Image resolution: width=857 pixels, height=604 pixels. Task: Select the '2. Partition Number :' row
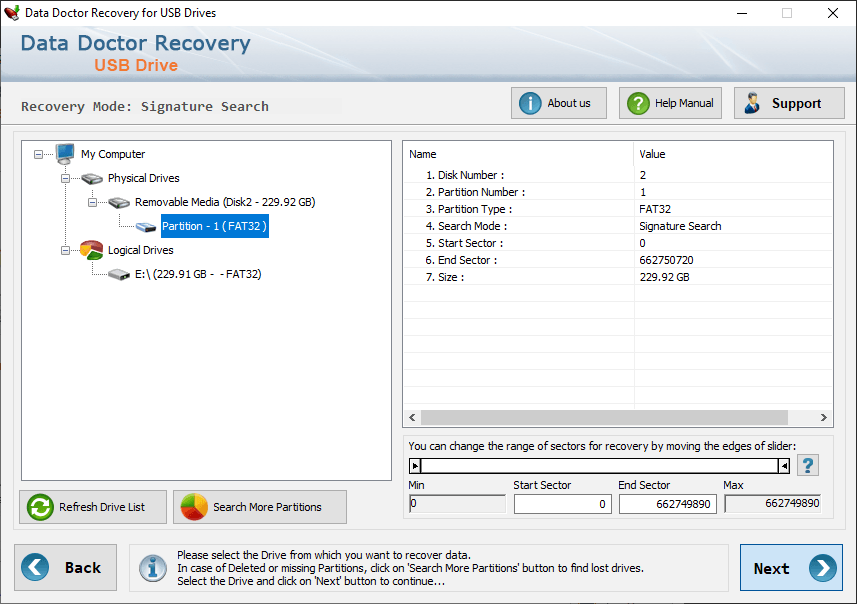(618, 192)
